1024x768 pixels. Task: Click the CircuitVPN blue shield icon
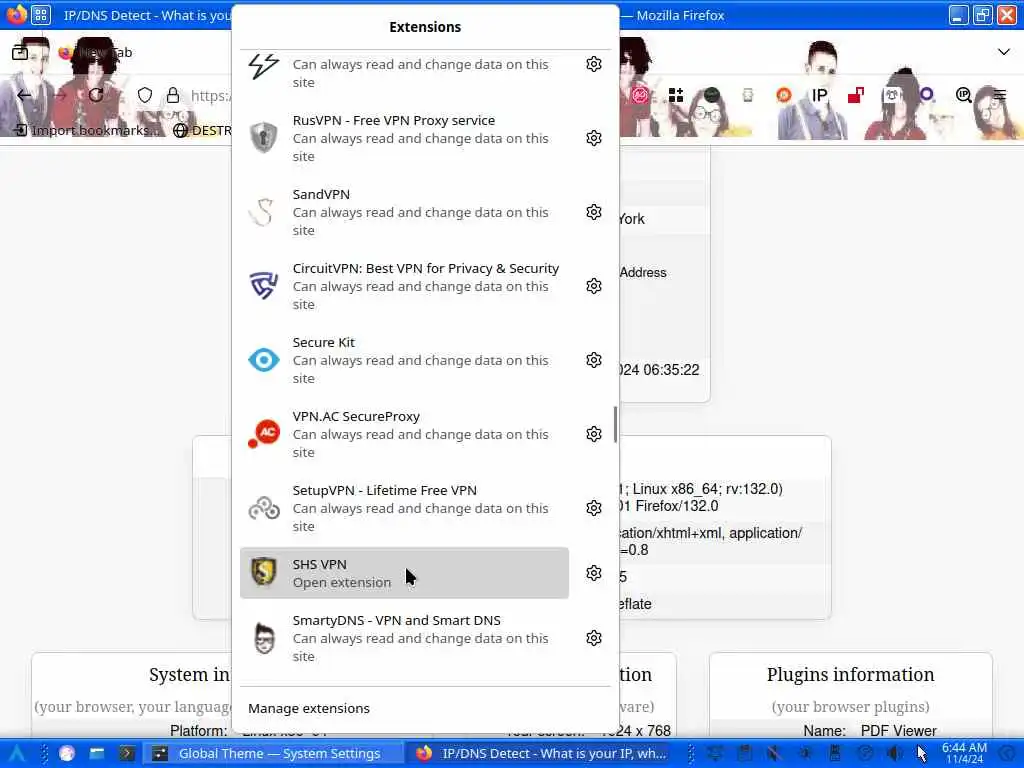point(264,285)
